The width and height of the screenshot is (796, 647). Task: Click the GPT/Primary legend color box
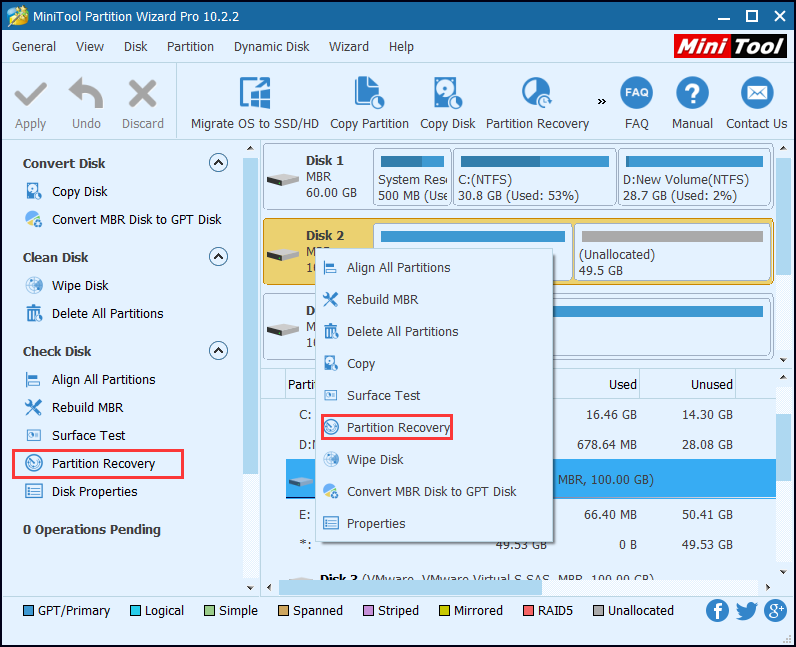[28, 610]
